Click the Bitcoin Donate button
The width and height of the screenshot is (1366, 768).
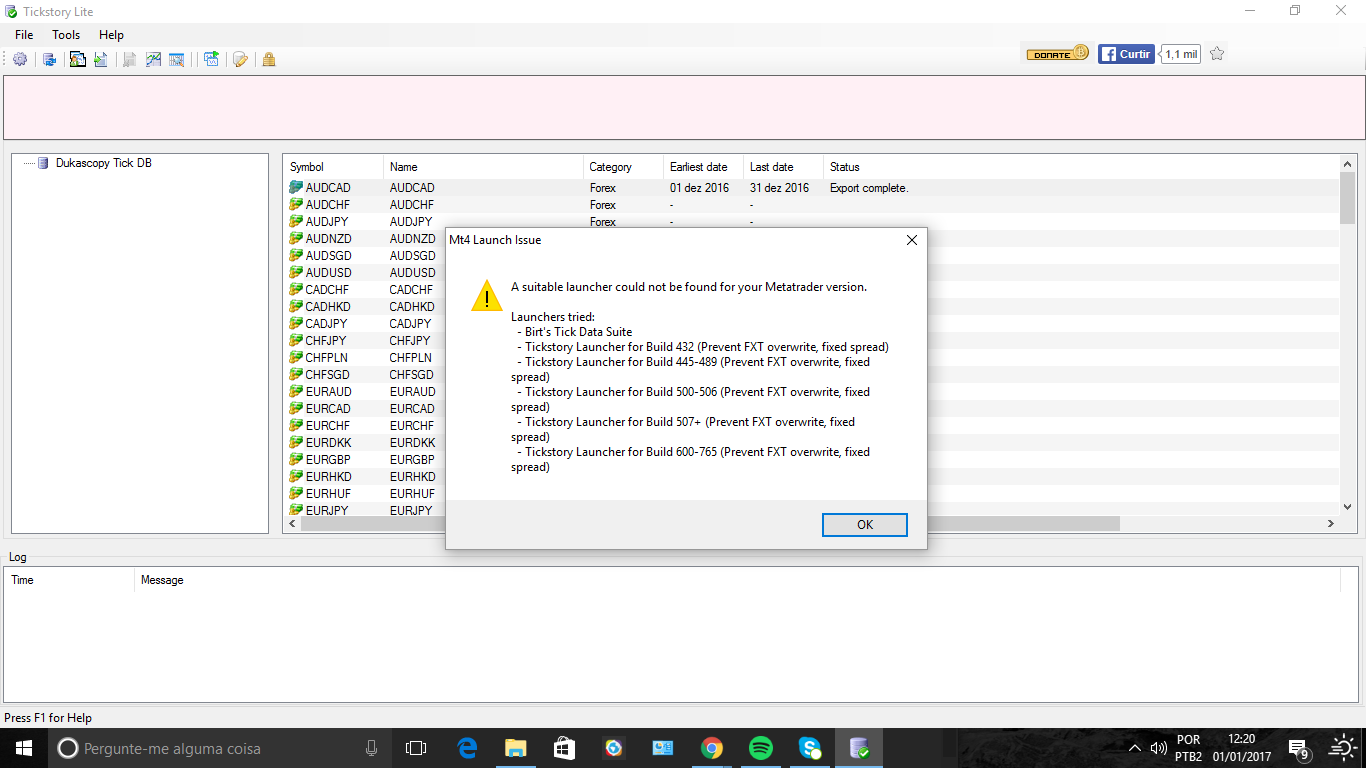pyautogui.click(x=1058, y=54)
